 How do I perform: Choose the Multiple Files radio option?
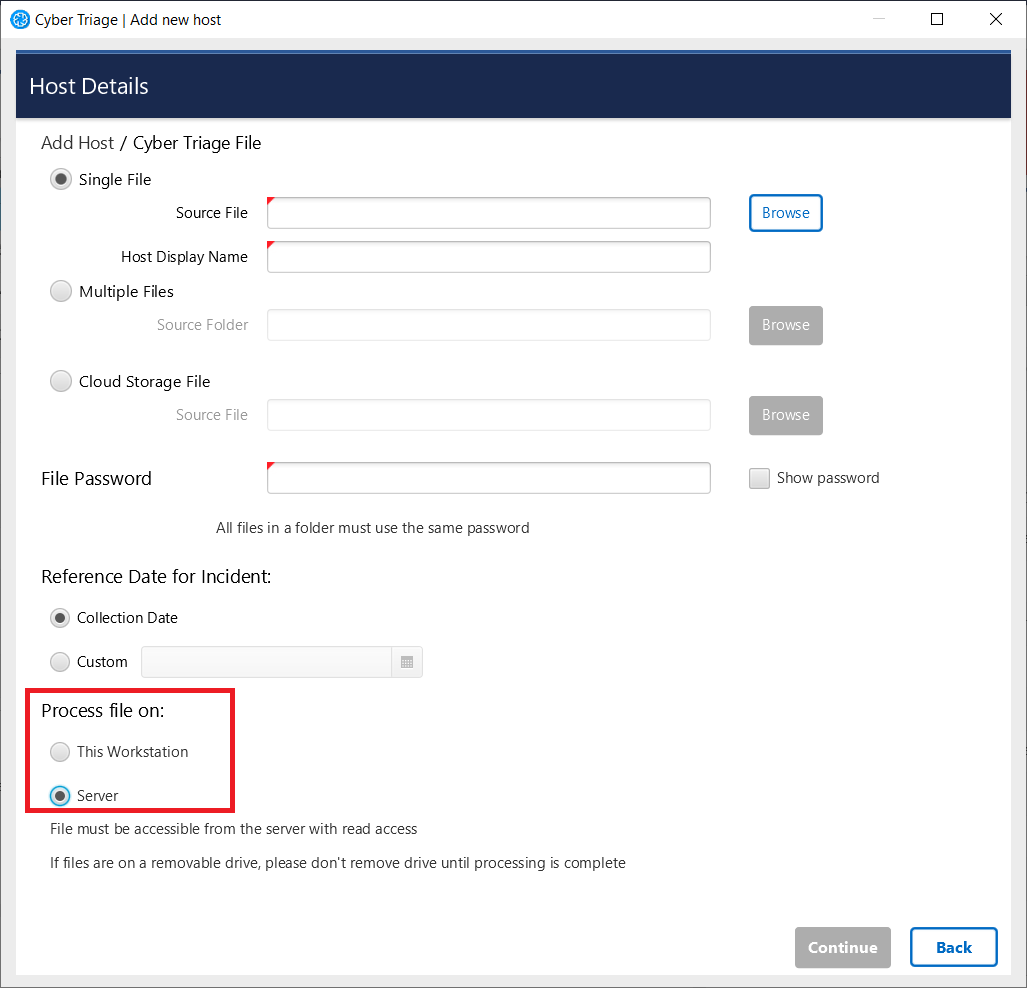pyautogui.click(x=61, y=292)
